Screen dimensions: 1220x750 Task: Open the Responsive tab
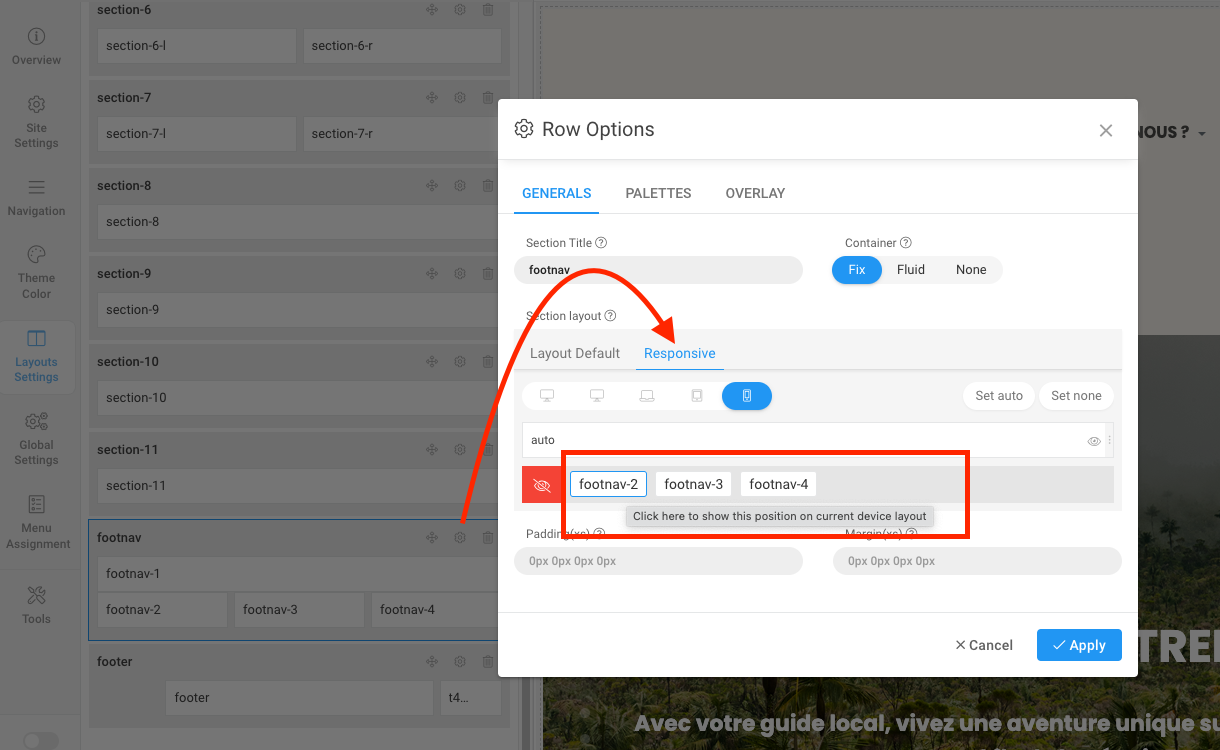(x=680, y=353)
